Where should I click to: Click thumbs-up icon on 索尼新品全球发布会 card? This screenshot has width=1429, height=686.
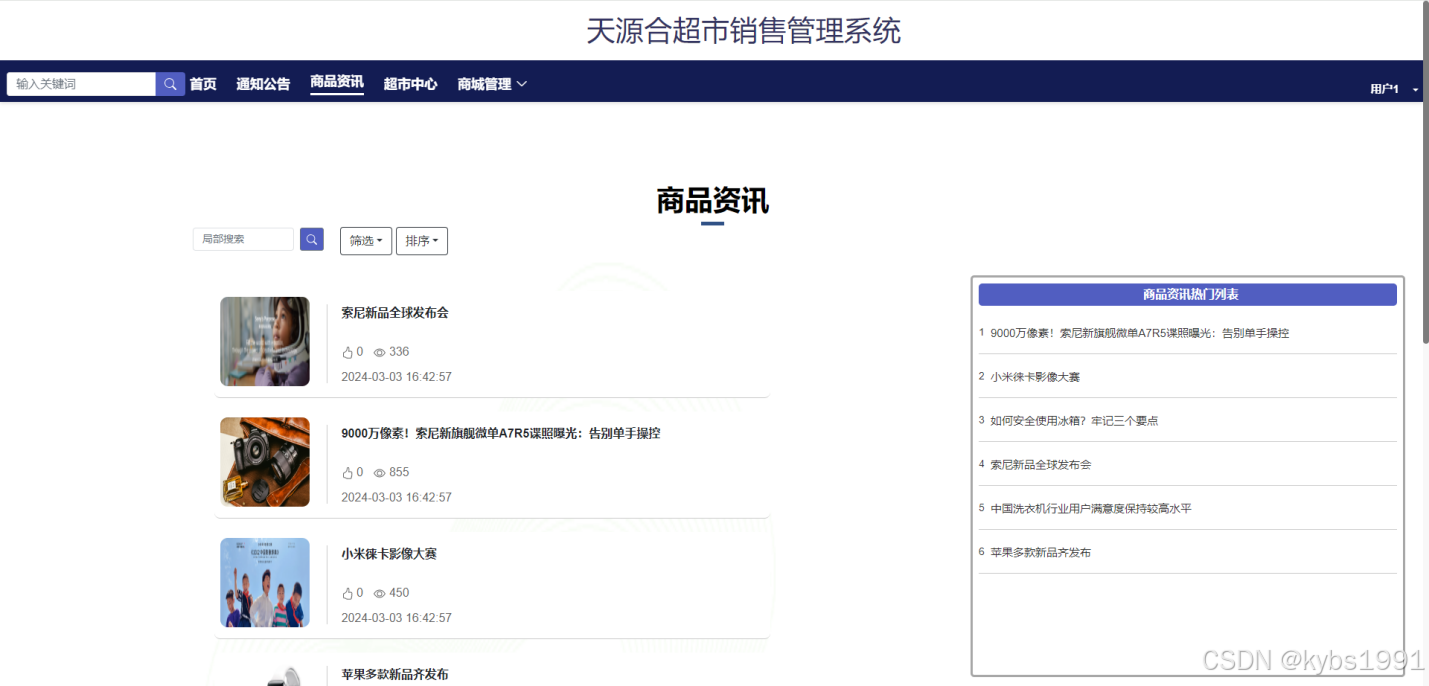tap(348, 352)
